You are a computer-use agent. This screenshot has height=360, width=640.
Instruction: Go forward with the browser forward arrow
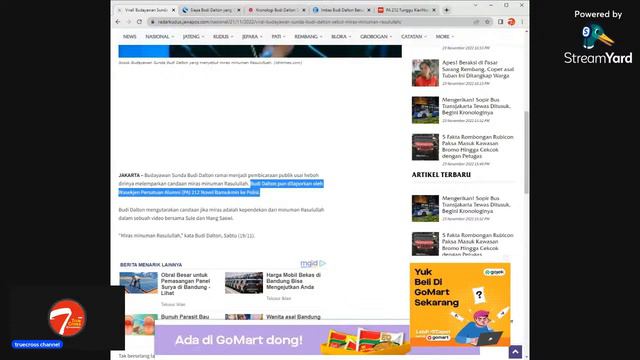pyautogui.click(x=129, y=22)
